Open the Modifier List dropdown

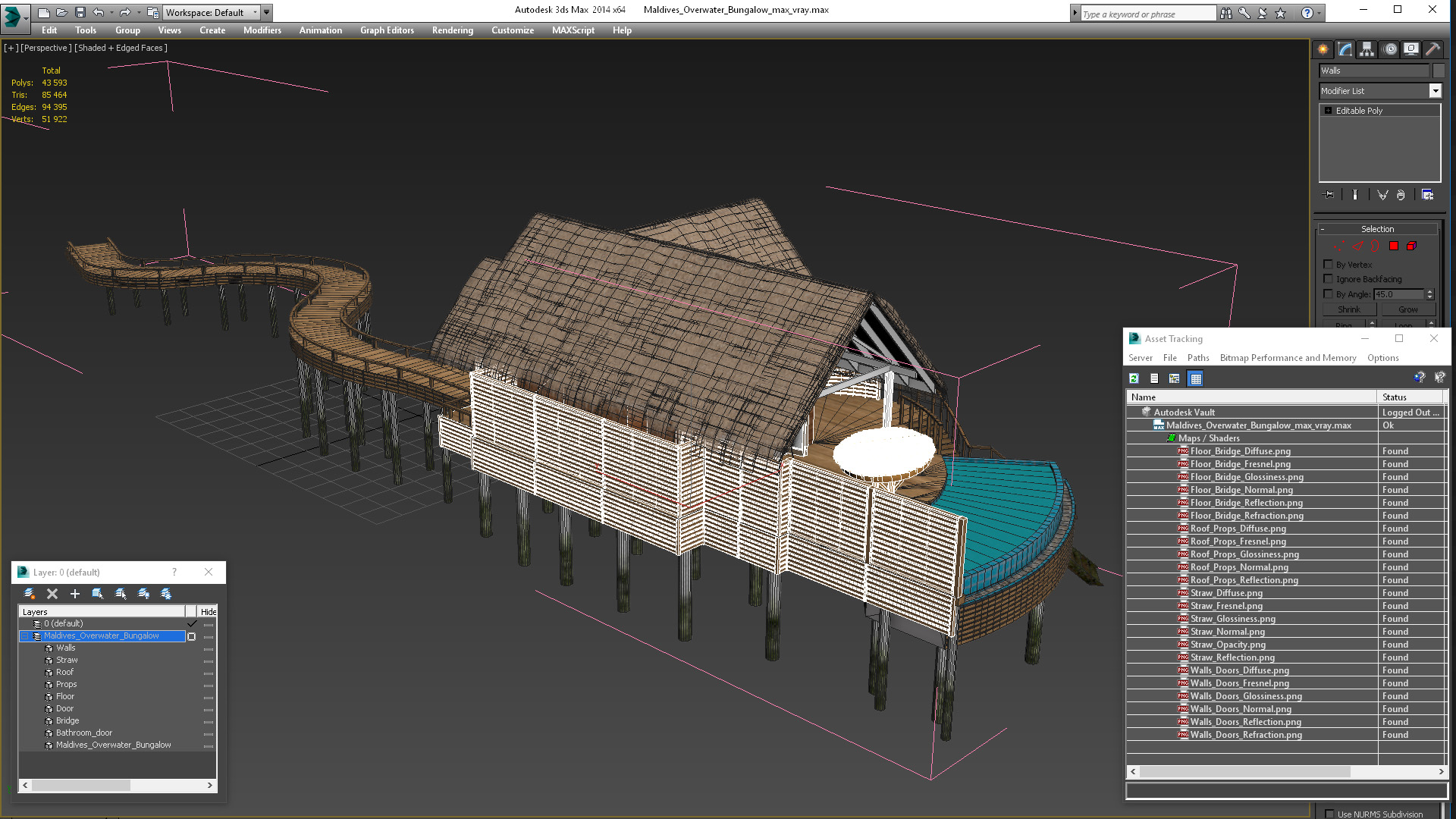point(1435,91)
